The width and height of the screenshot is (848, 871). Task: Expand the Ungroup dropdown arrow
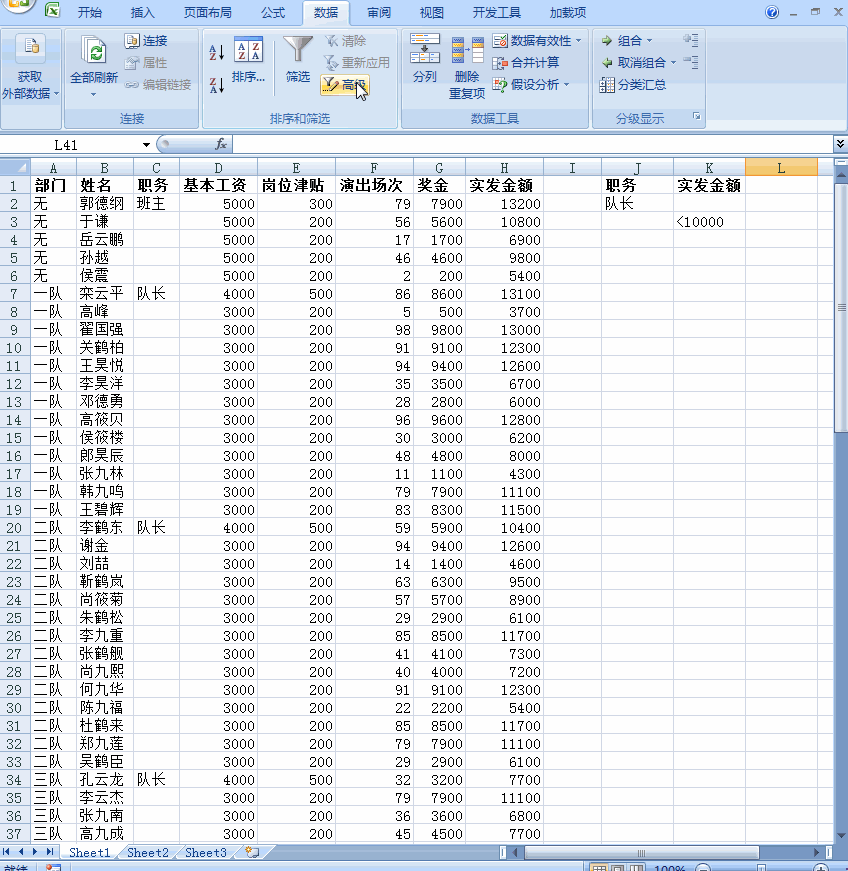click(673, 63)
